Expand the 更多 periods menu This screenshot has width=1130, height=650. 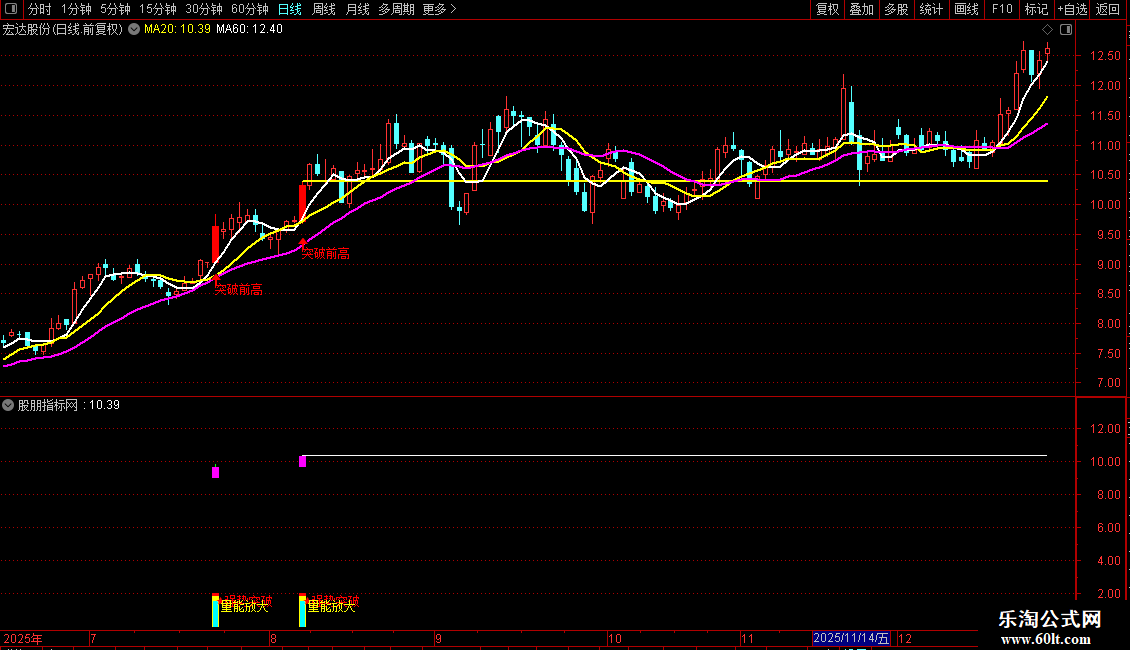439,9
